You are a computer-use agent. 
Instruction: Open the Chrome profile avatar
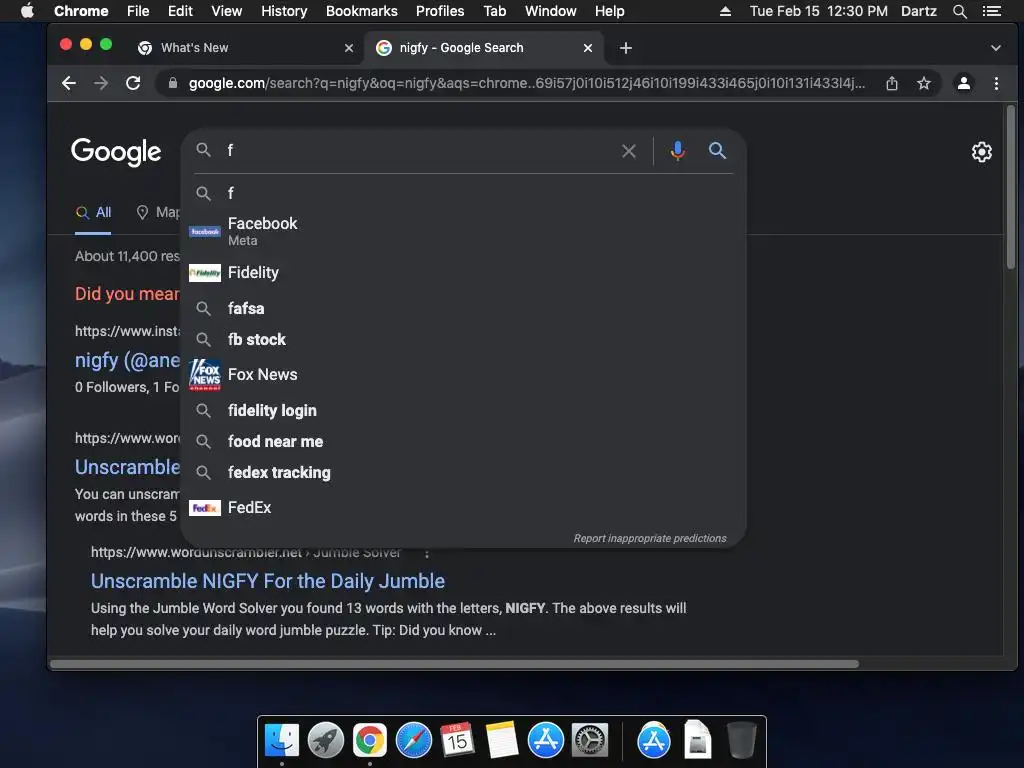coord(963,83)
